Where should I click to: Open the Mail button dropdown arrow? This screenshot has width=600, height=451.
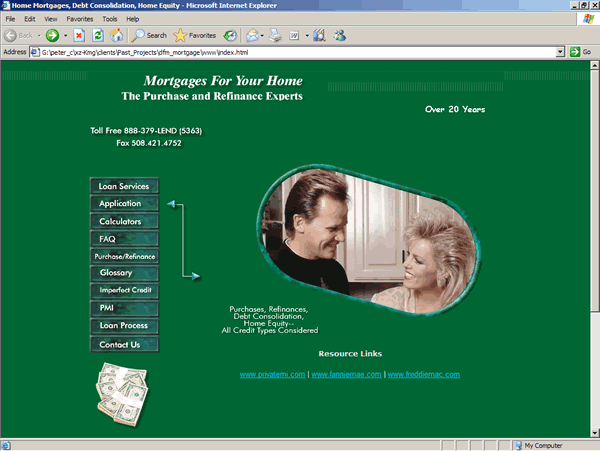tap(262, 36)
